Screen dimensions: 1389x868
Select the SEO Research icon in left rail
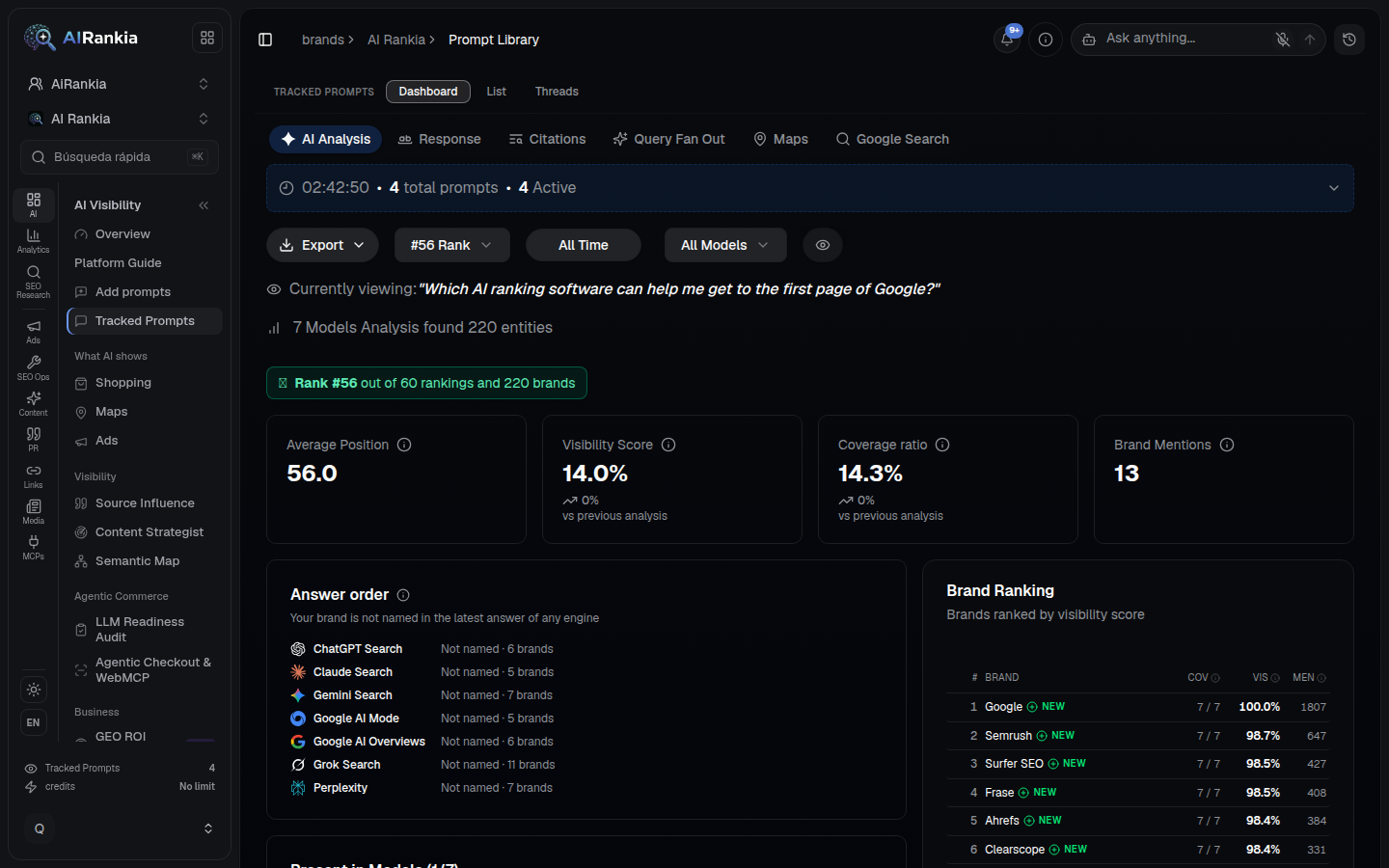[x=33, y=282]
